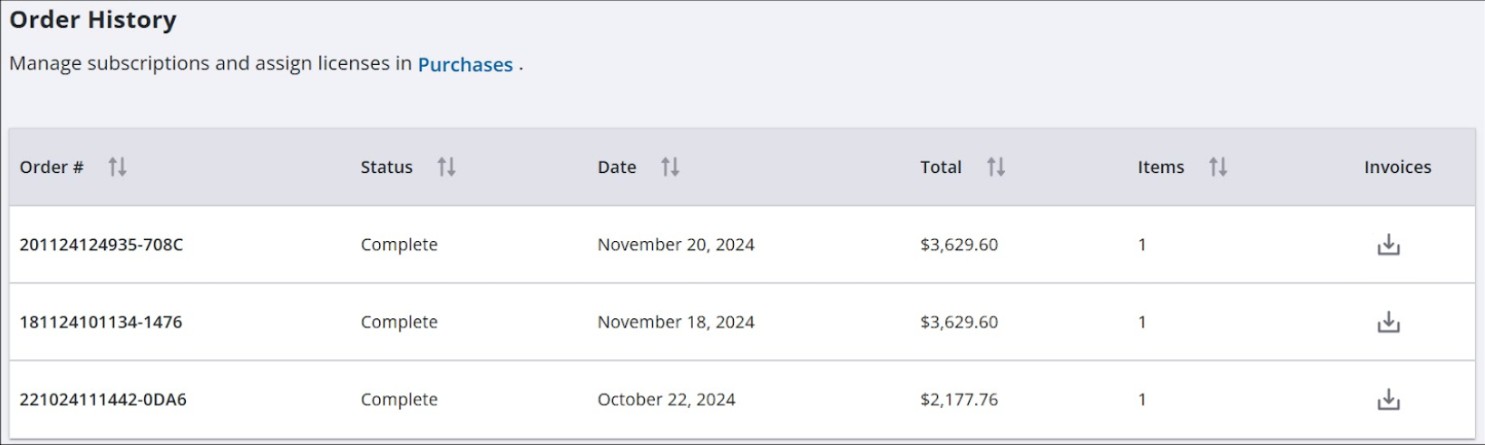Download invoice for order 181124101134-1476
The image size is (1485, 445).
point(1388,322)
